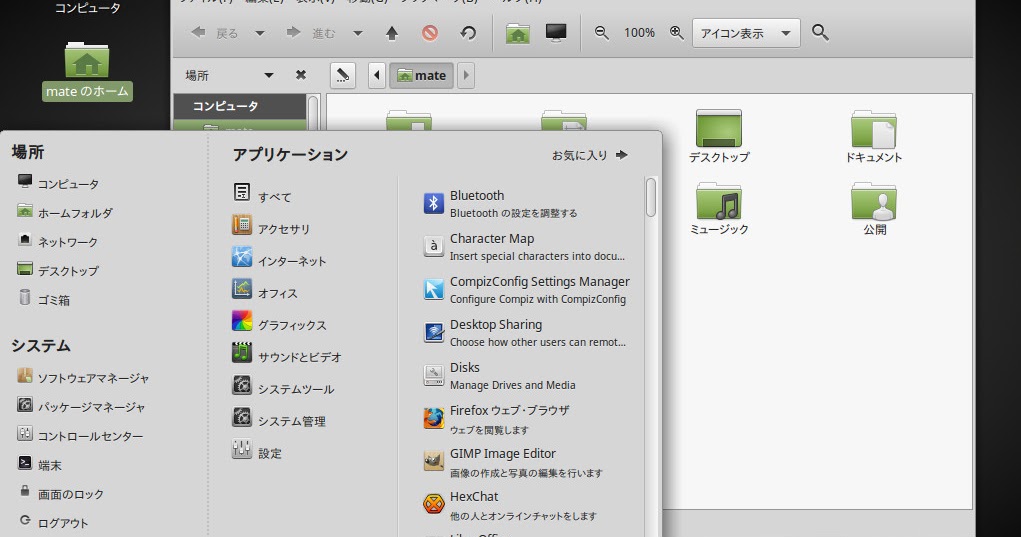Screen dimensions: 1021x537
Task: Open ネットワーク from menu places
Action: click(58, 241)
